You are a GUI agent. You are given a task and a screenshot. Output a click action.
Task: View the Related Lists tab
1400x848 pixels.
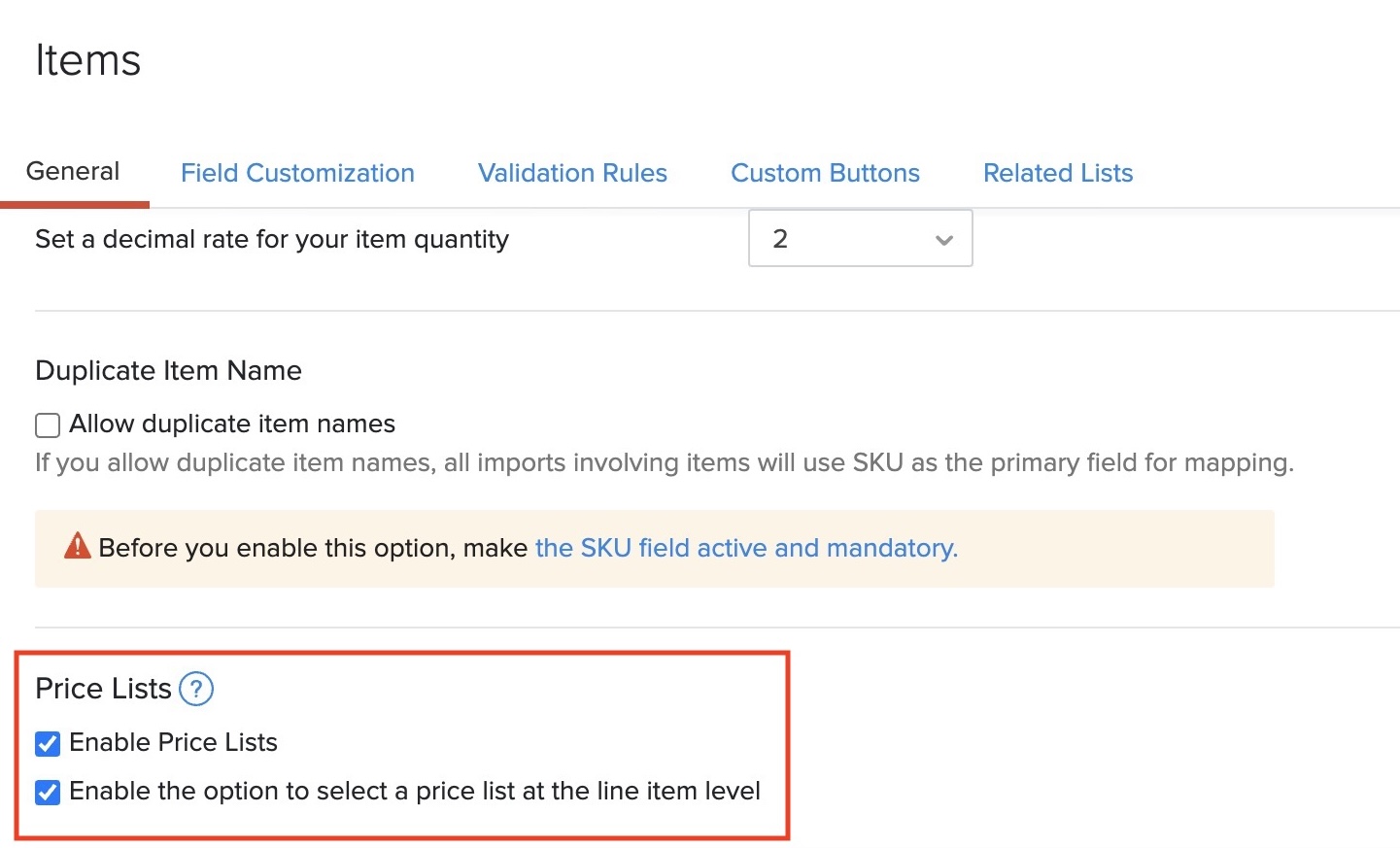[1057, 173]
